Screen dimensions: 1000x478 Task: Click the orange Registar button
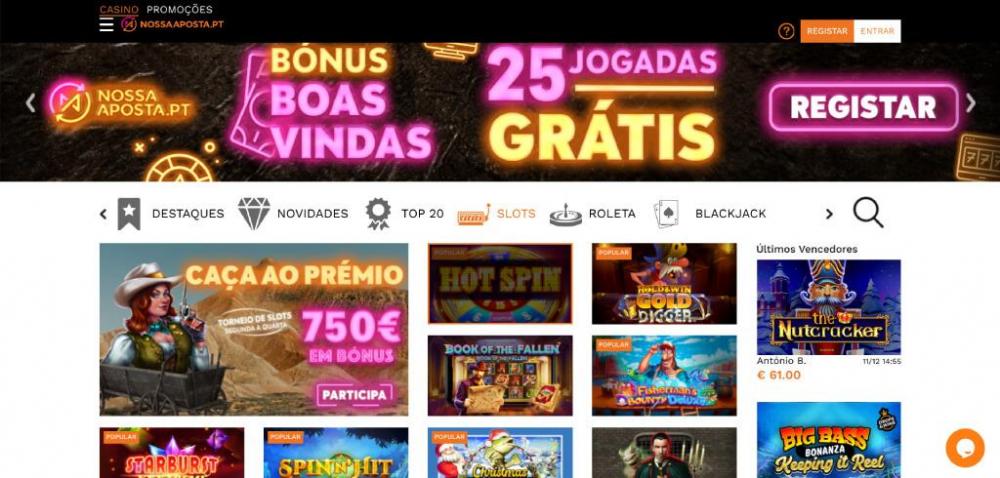pos(827,31)
